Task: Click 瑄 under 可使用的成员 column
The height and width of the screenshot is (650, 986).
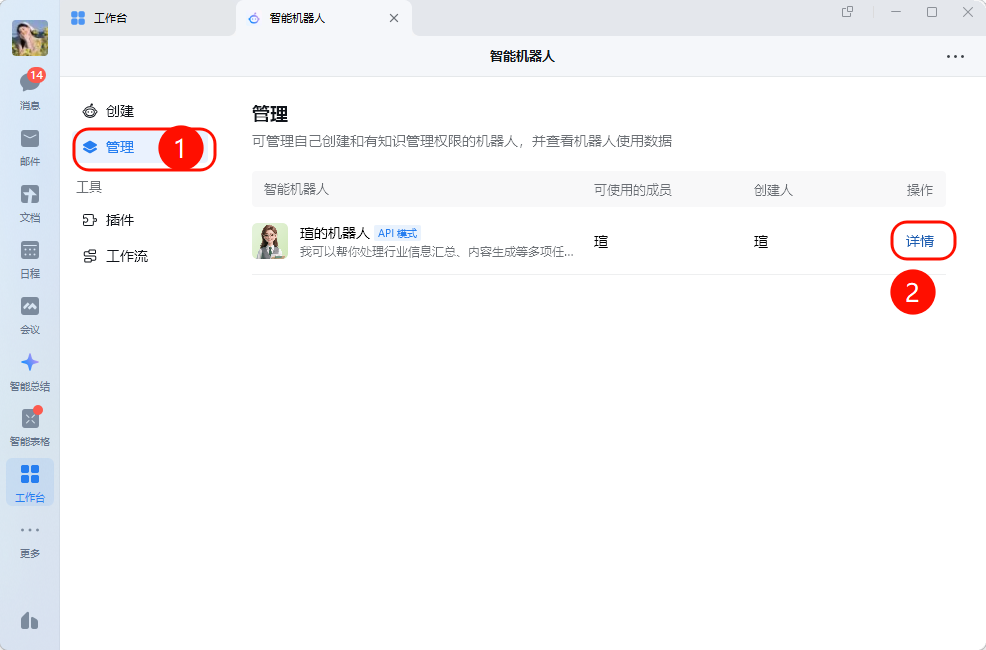Action: pyautogui.click(x=601, y=241)
